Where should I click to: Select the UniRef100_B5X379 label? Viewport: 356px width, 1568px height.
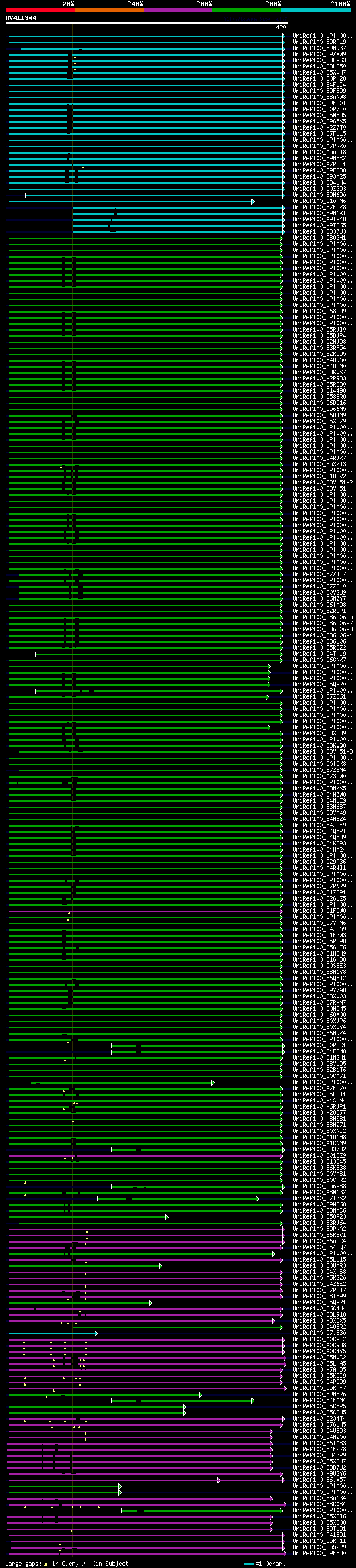click(319, 421)
